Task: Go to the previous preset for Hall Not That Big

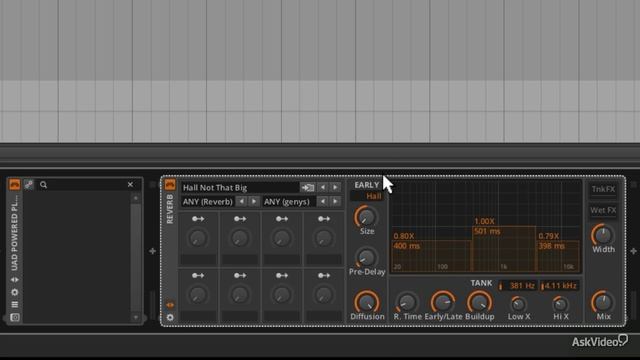Action: [x=322, y=187]
